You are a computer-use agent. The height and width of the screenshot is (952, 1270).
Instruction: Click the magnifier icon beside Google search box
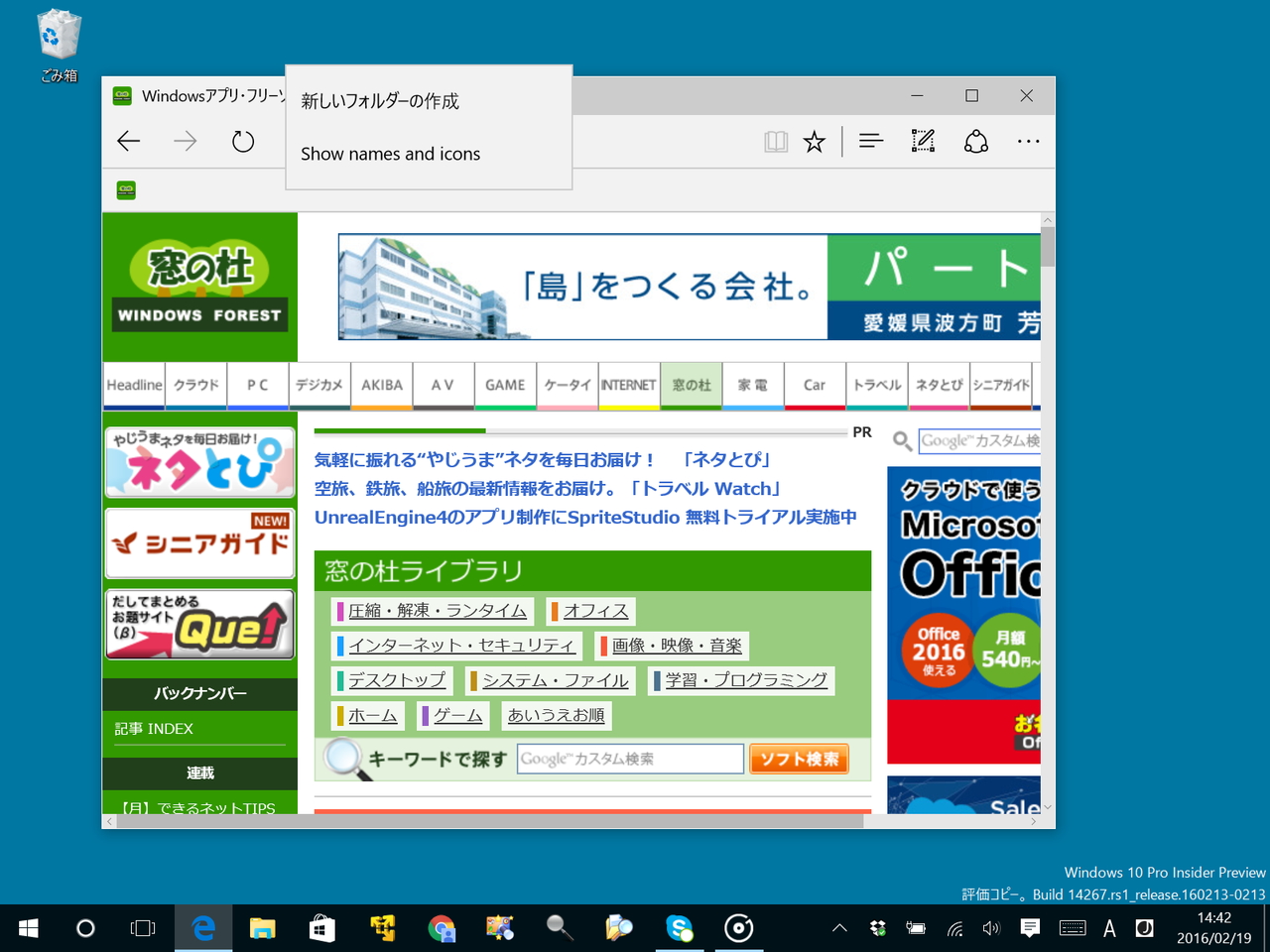point(901,441)
